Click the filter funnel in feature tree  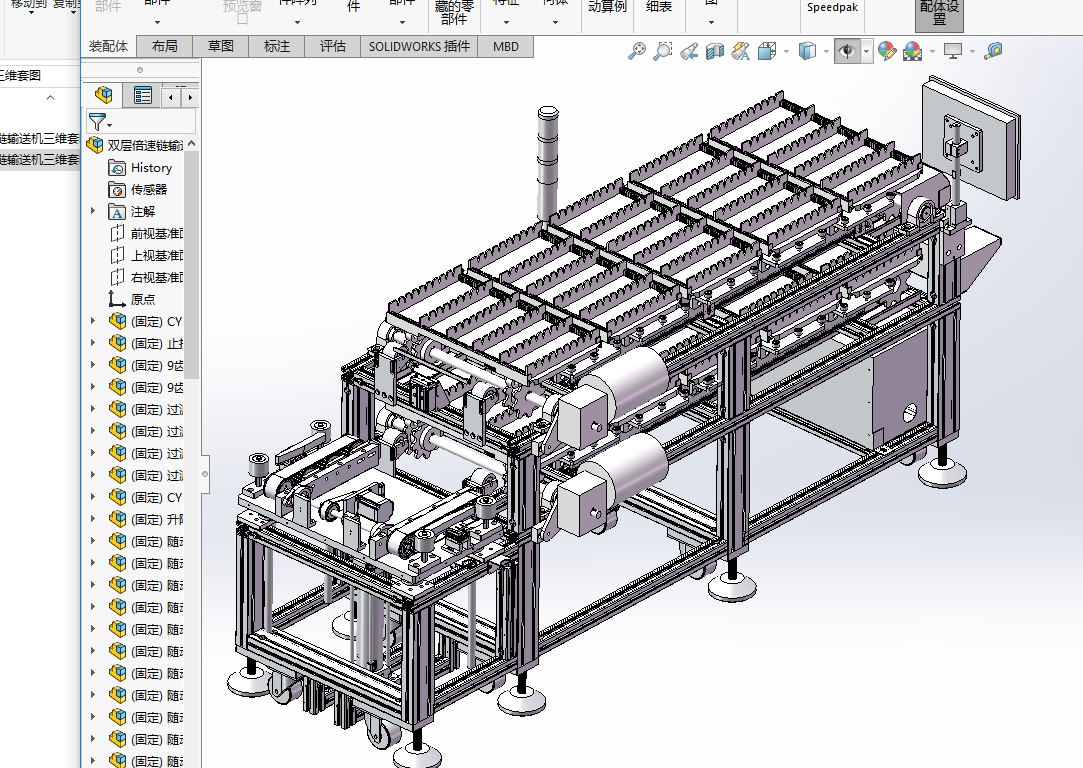[x=97, y=122]
